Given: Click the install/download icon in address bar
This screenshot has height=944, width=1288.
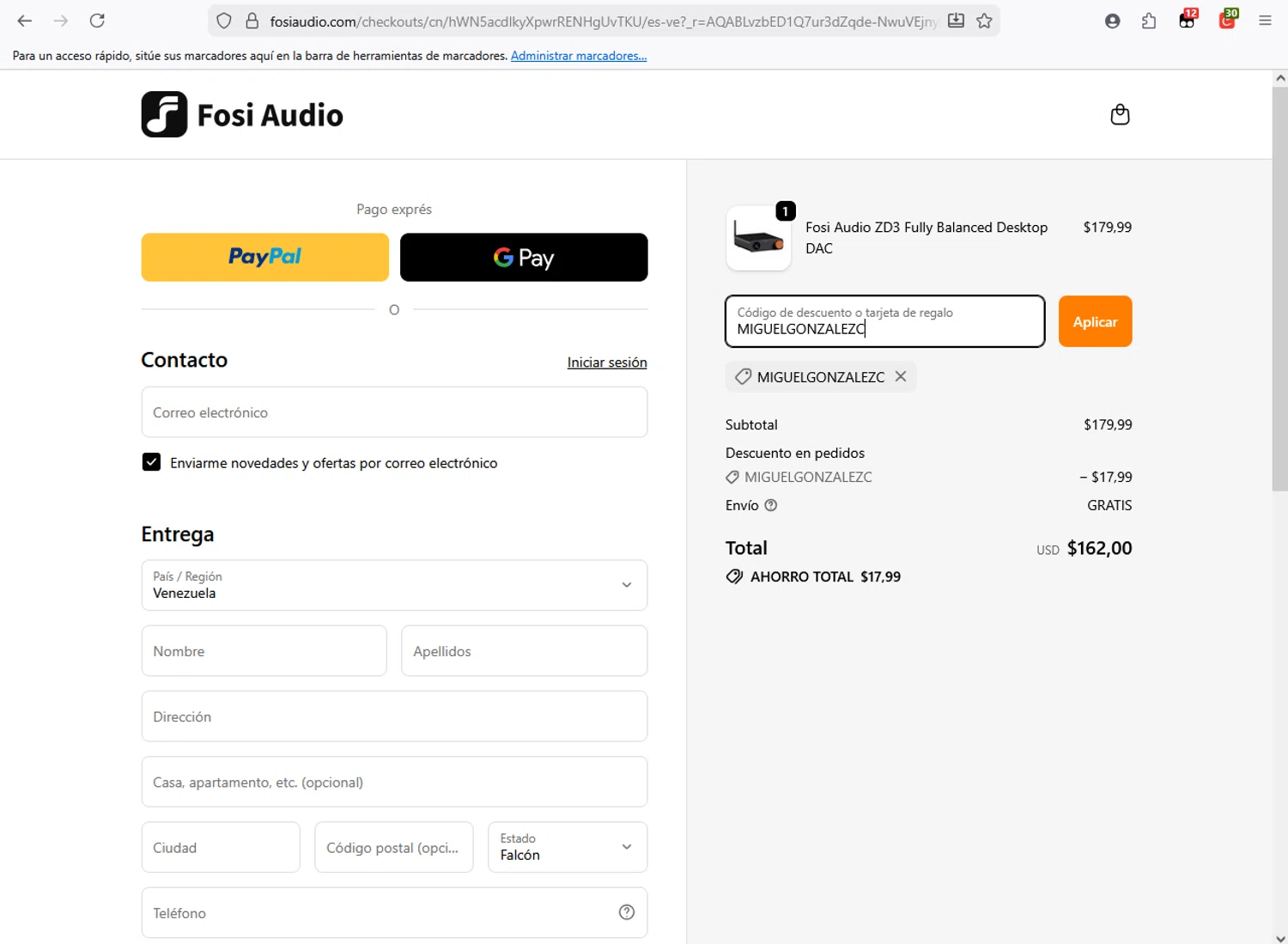Looking at the screenshot, I should (x=956, y=21).
